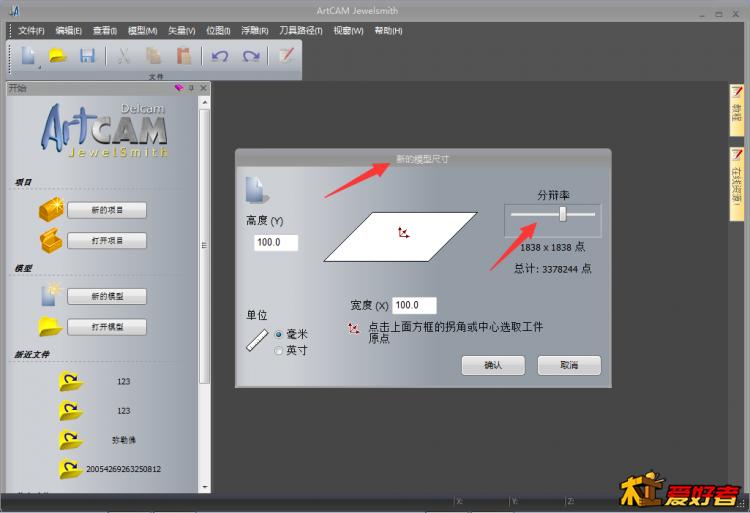Open the 刀具路径(T) menu

300,31
